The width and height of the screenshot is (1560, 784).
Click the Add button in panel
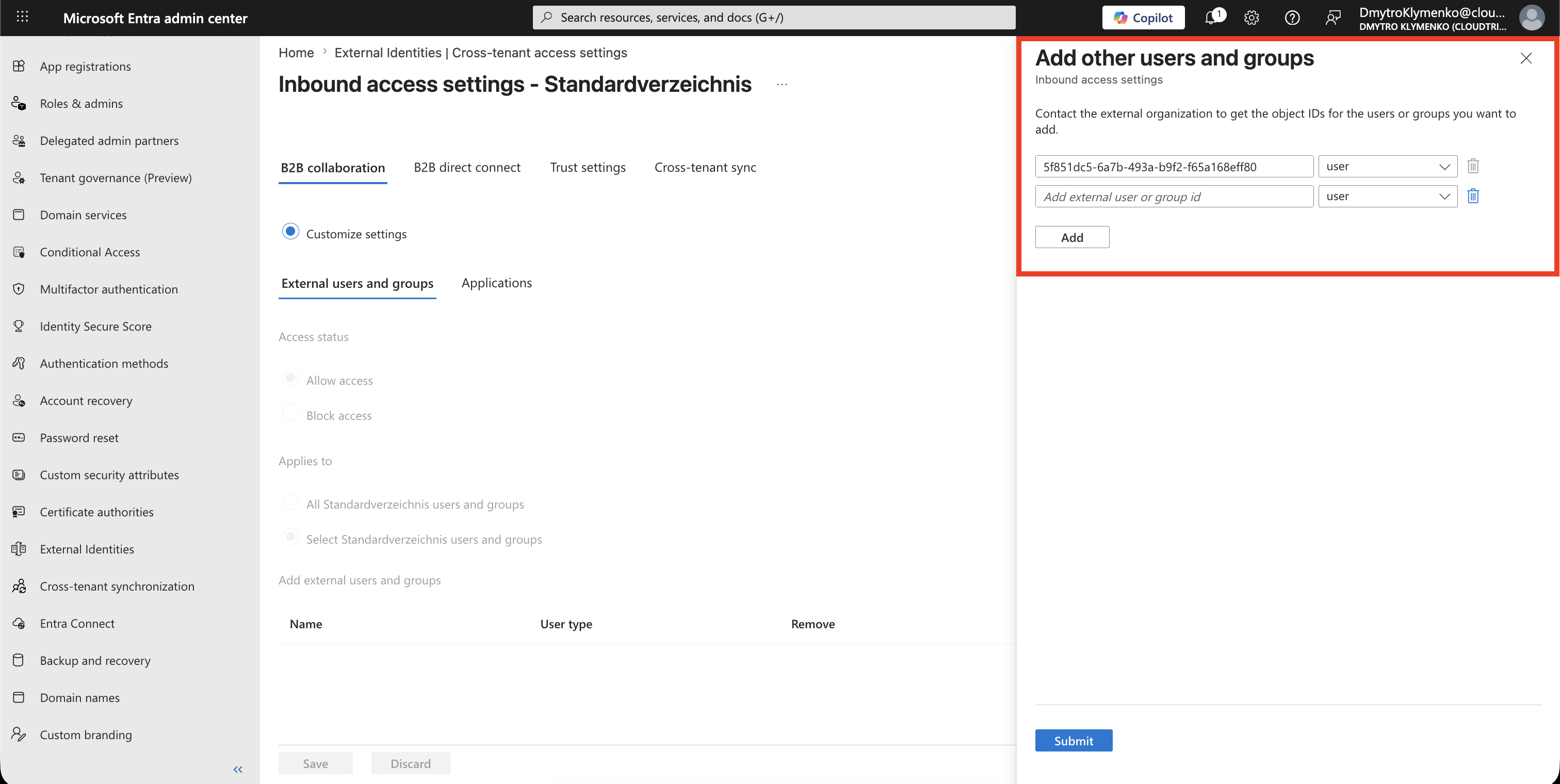coord(1072,237)
